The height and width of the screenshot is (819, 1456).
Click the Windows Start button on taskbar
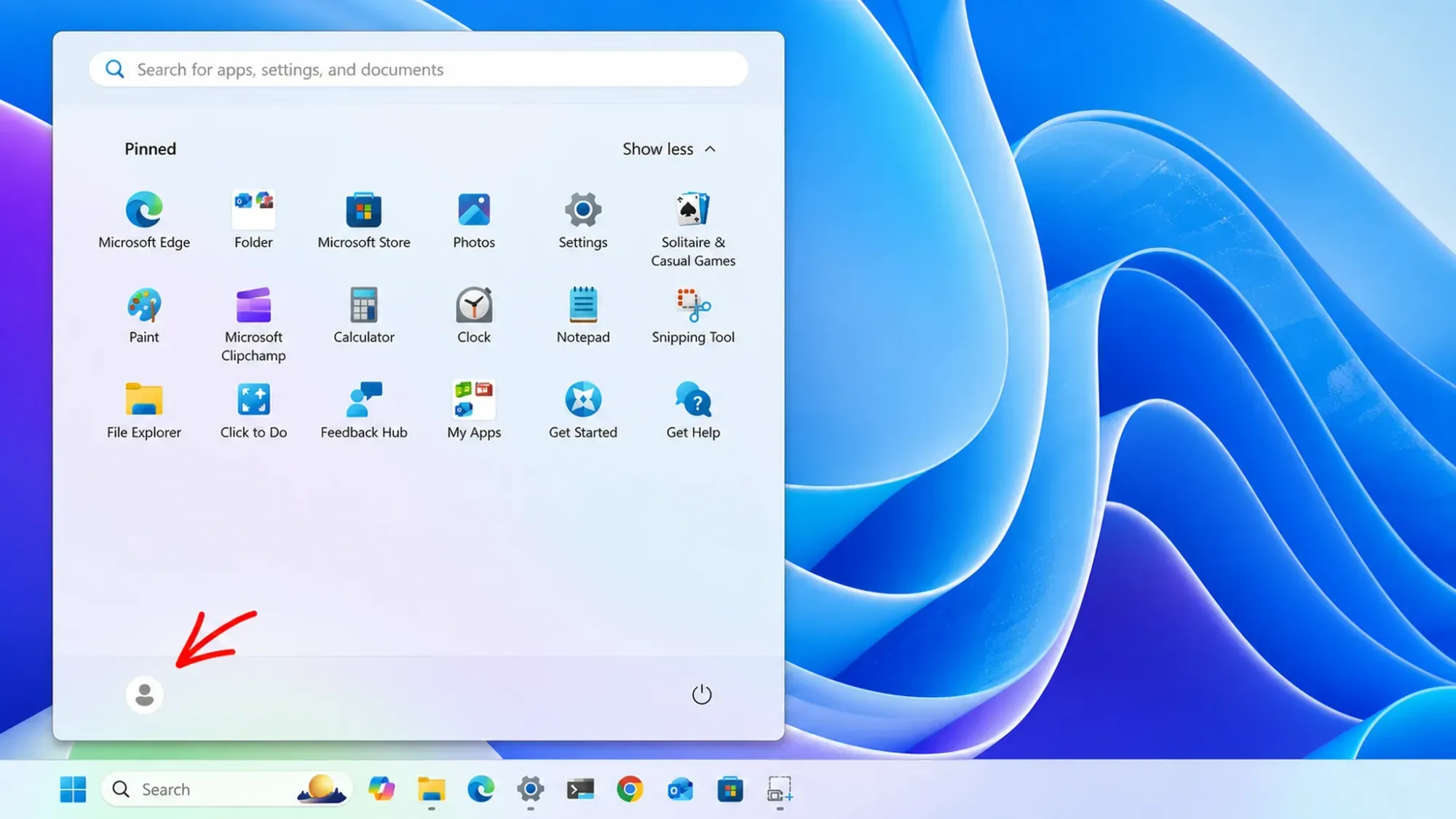[73, 789]
